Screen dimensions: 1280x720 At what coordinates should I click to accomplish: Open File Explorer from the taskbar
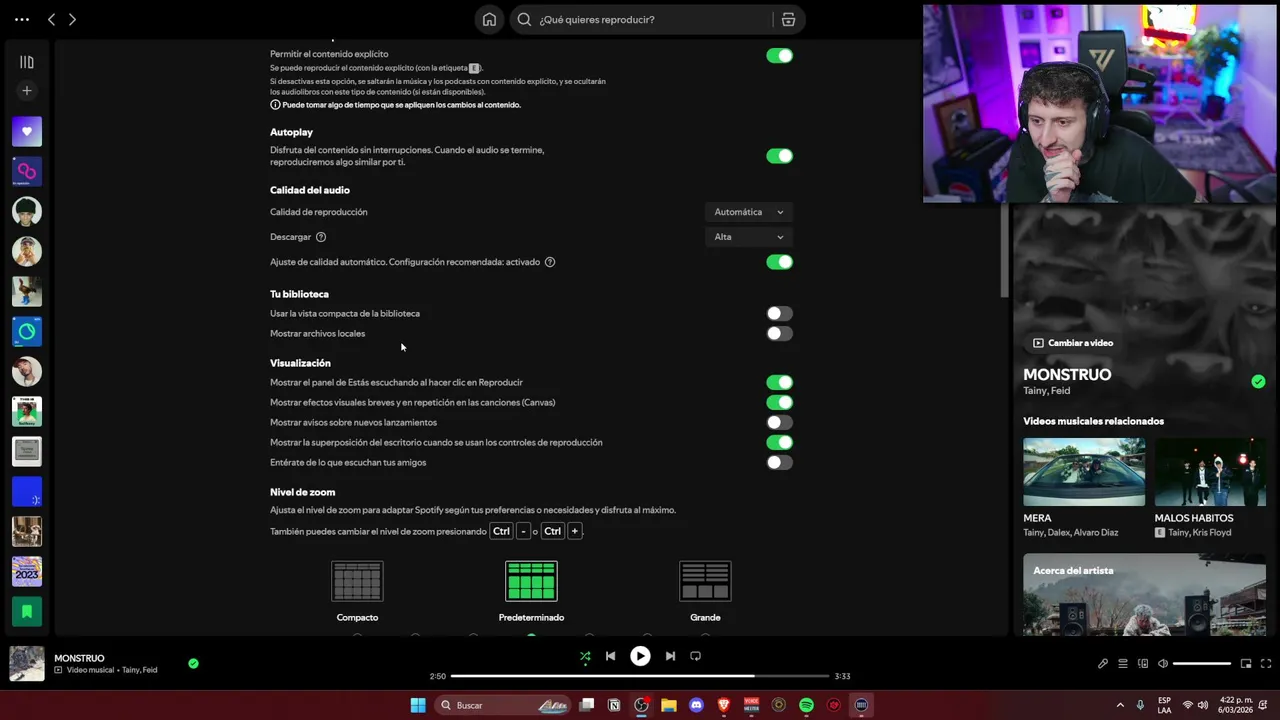[669, 705]
